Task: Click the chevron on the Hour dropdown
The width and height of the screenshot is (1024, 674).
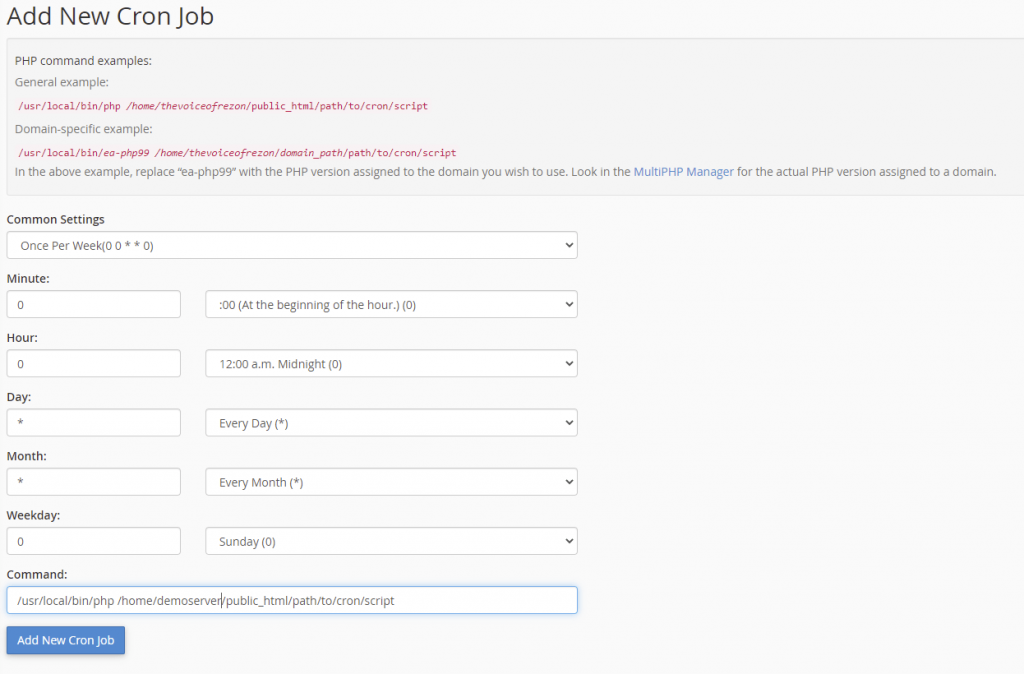Action: [567, 363]
